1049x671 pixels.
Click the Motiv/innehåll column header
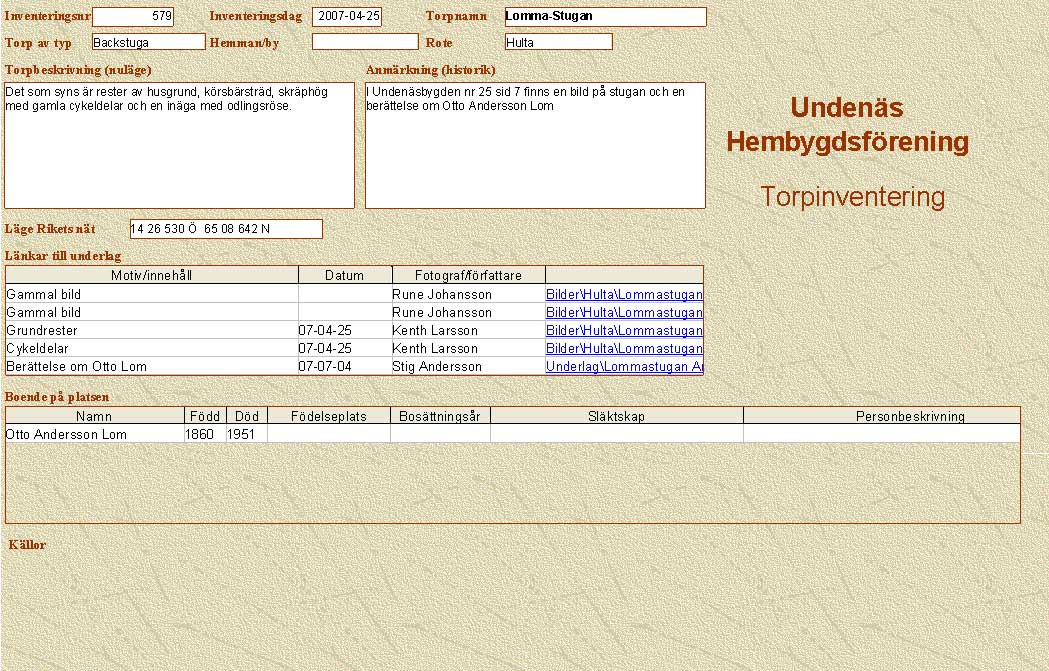pos(152,275)
